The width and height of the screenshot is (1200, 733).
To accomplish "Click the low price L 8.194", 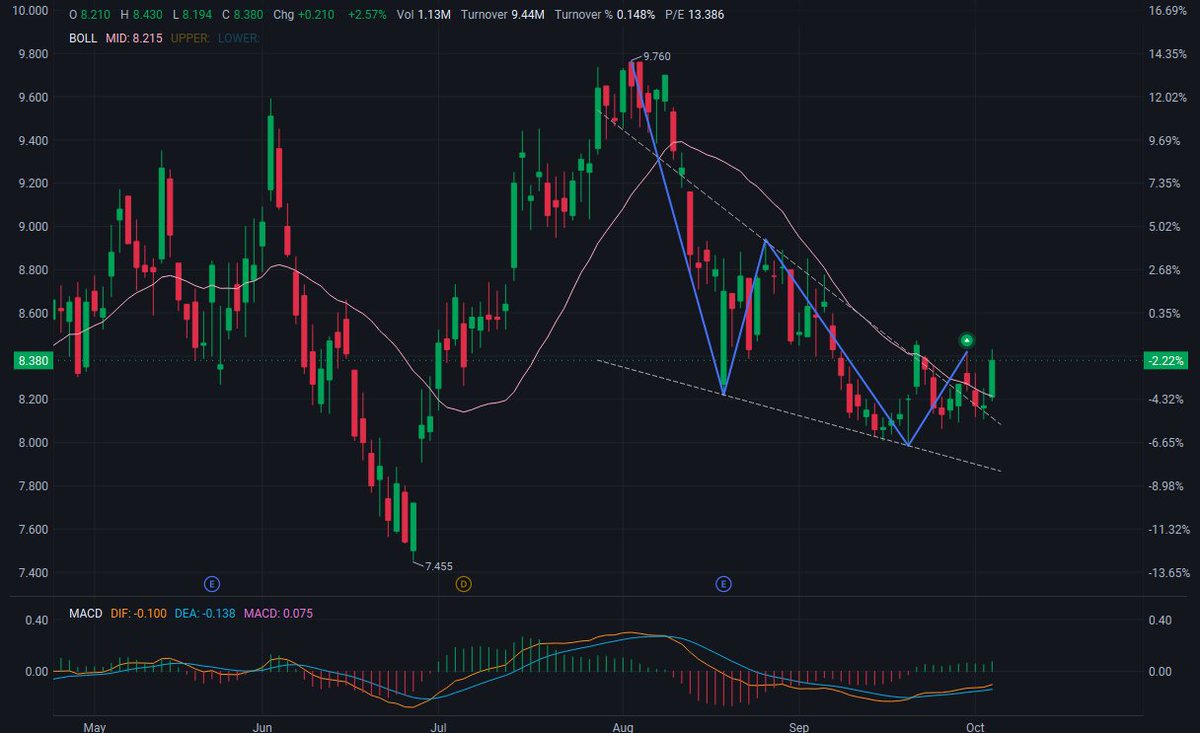I will click(x=190, y=15).
